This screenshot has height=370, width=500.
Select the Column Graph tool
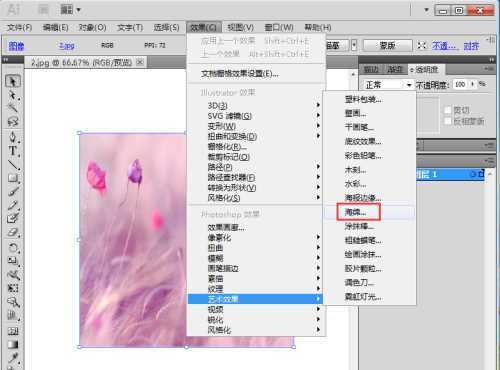pyautogui.click(x=13, y=315)
